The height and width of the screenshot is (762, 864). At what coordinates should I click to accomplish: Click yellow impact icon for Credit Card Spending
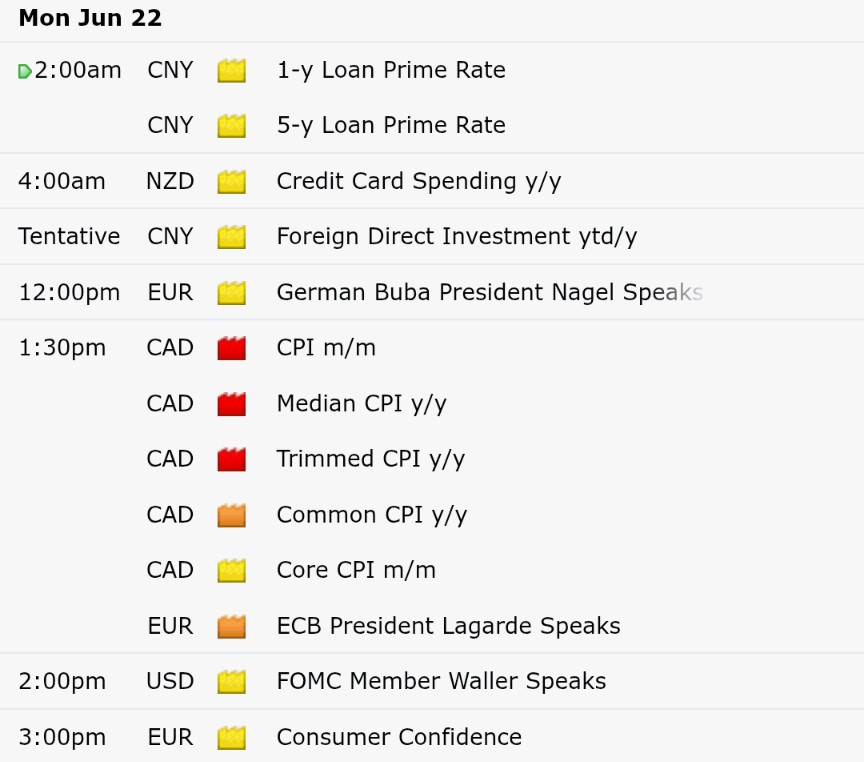tap(231, 182)
